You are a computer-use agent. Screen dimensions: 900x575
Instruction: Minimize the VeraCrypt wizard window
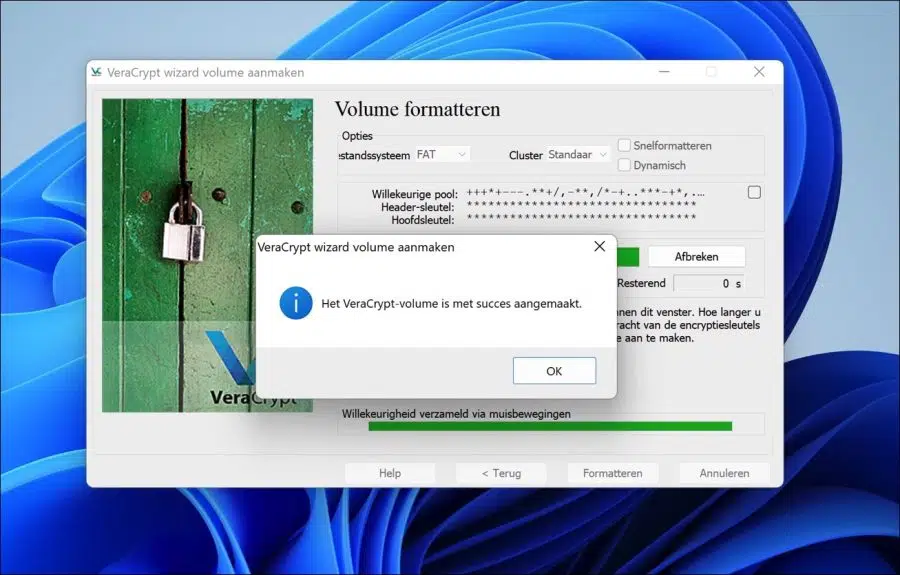click(x=664, y=72)
